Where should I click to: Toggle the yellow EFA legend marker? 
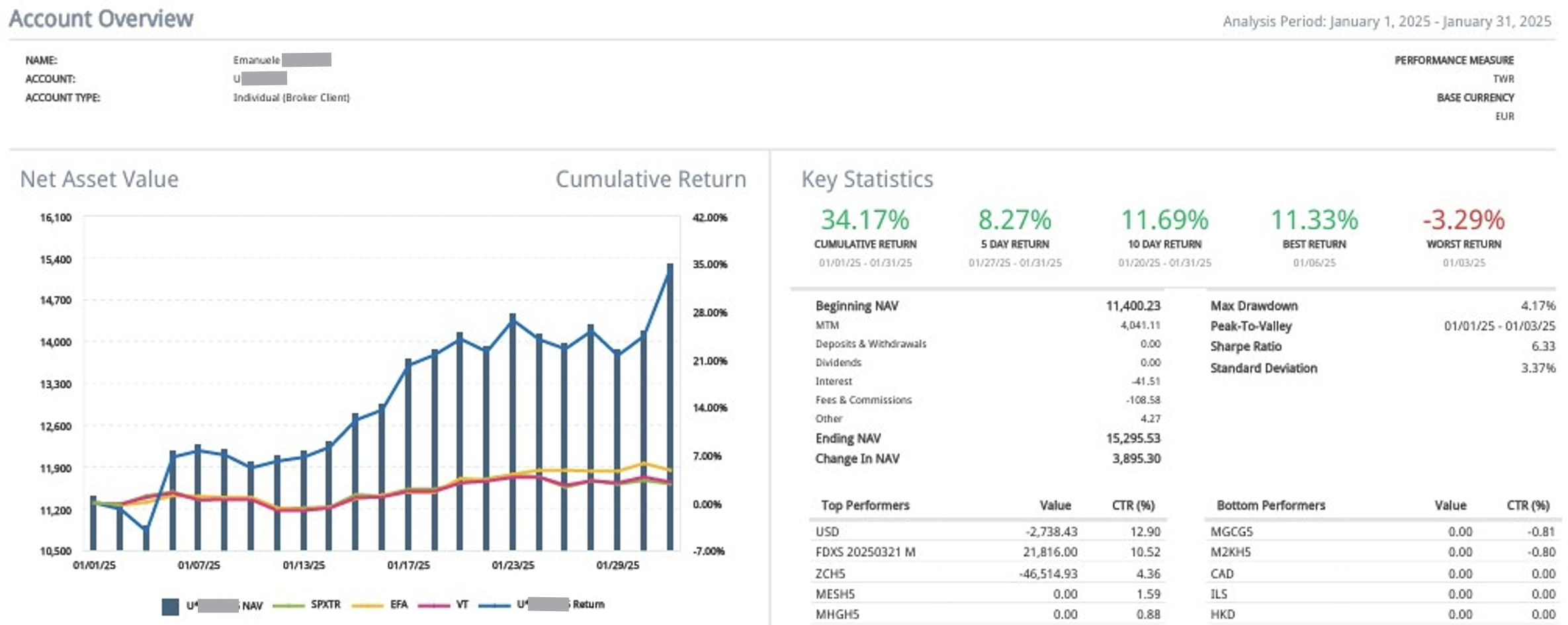point(368,605)
